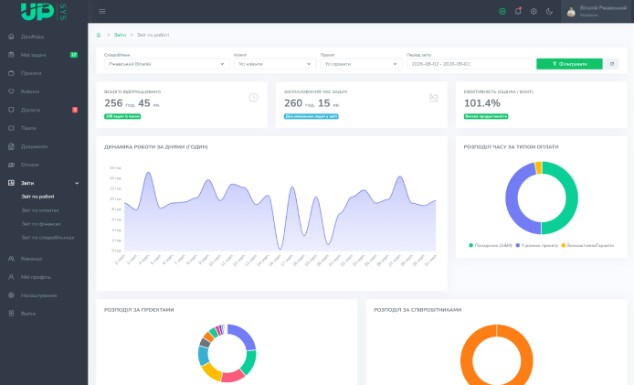Select Звіт по роботі submenu item
This screenshot has height=385, width=634.
pyautogui.click(x=38, y=197)
